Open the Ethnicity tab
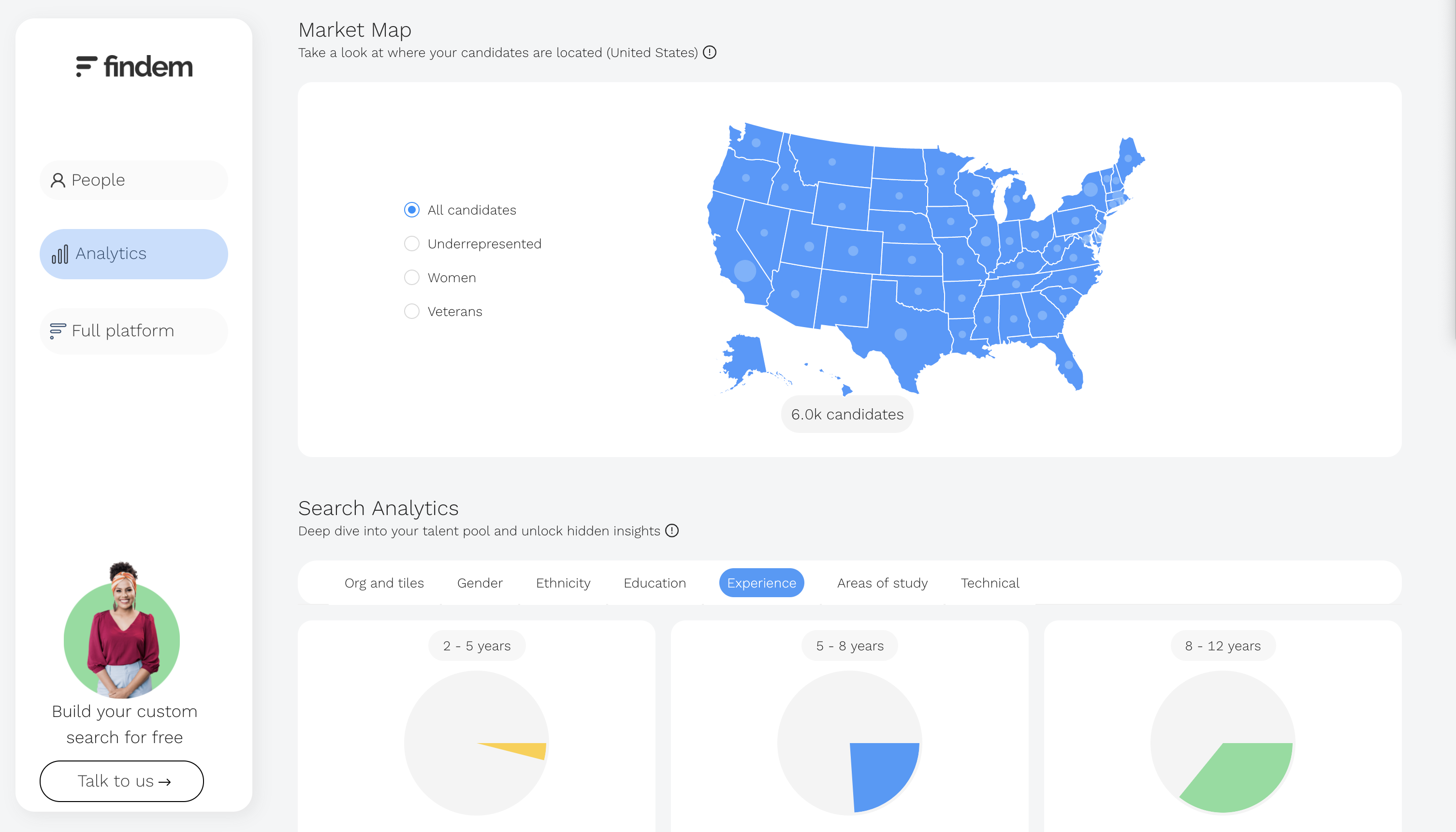 (x=563, y=583)
